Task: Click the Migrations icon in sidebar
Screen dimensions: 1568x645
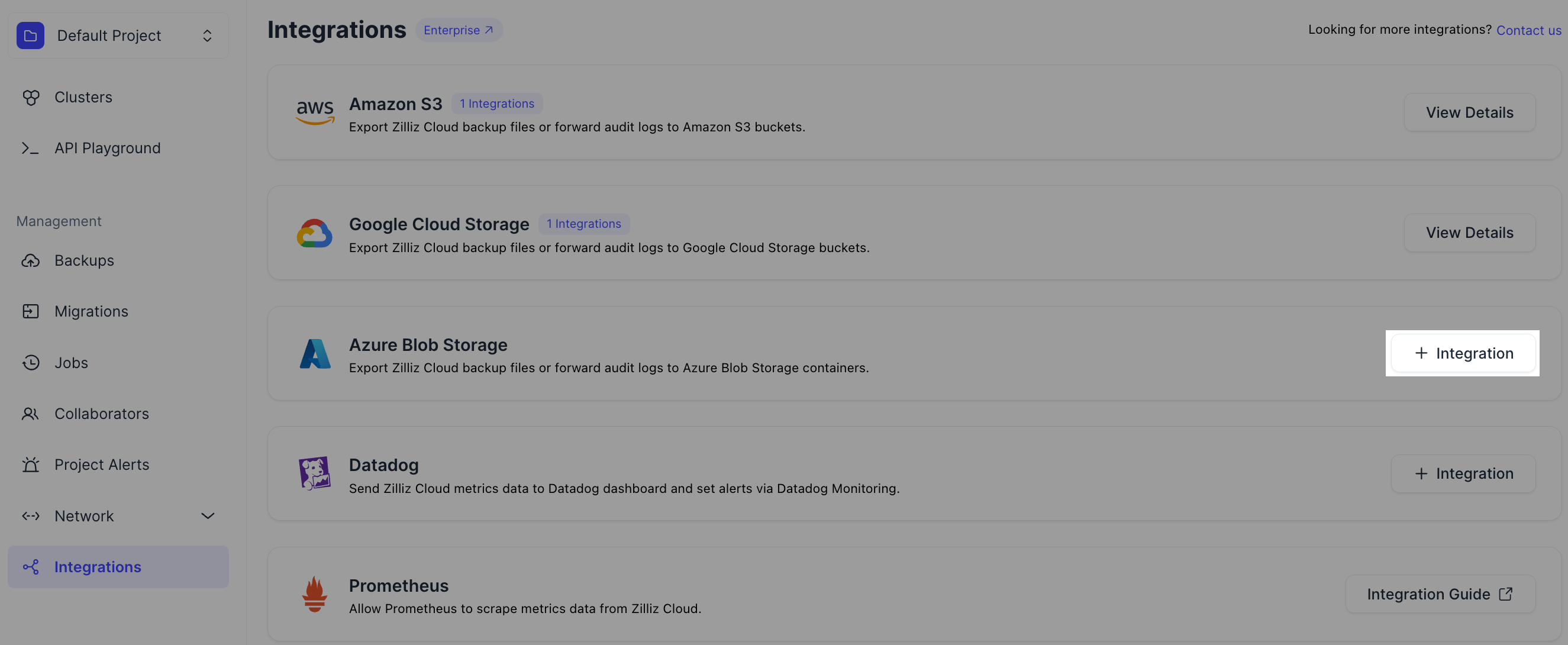Action: click(30, 311)
